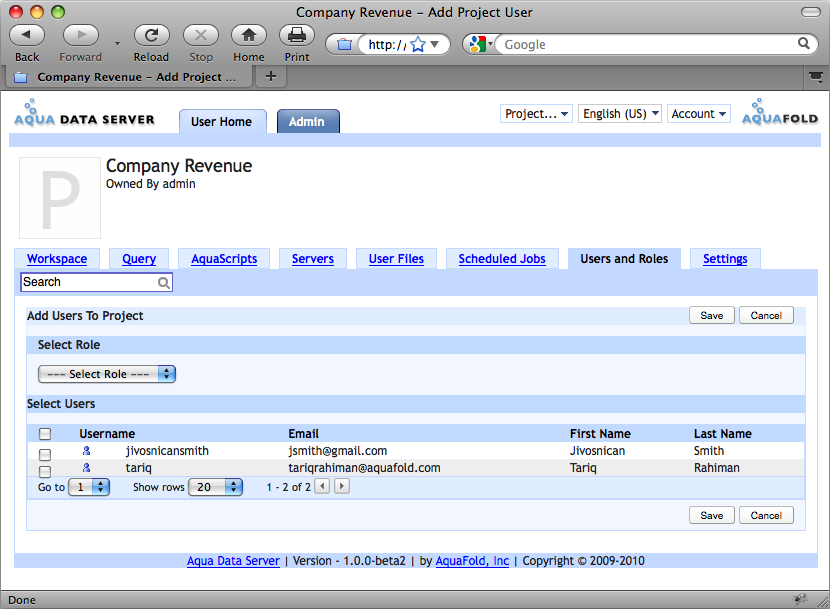830x609 pixels.
Task: Open the address bar history dropdown arrow
Action: tap(435, 44)
